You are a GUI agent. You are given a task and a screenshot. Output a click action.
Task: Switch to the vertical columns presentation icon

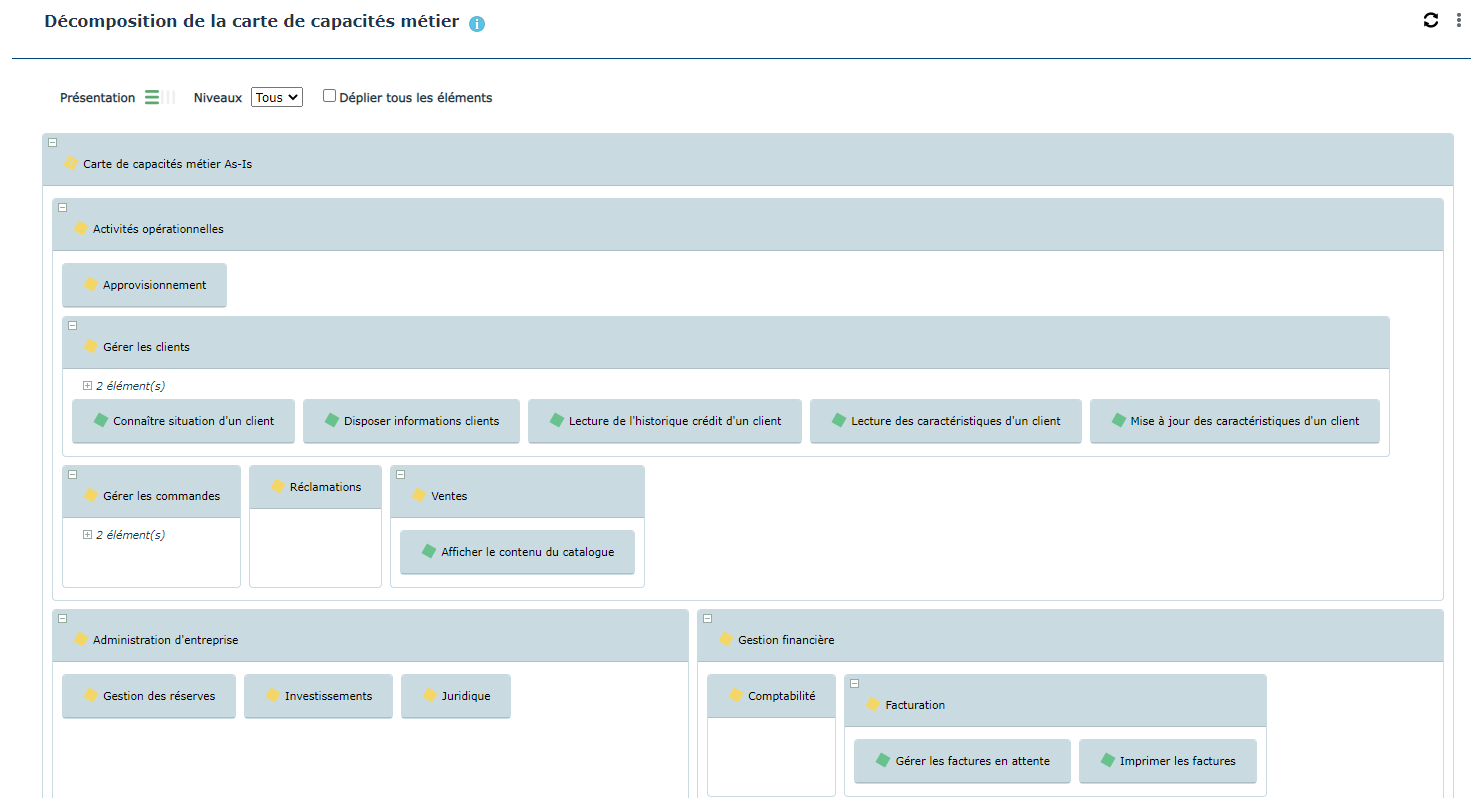(169, 97)
